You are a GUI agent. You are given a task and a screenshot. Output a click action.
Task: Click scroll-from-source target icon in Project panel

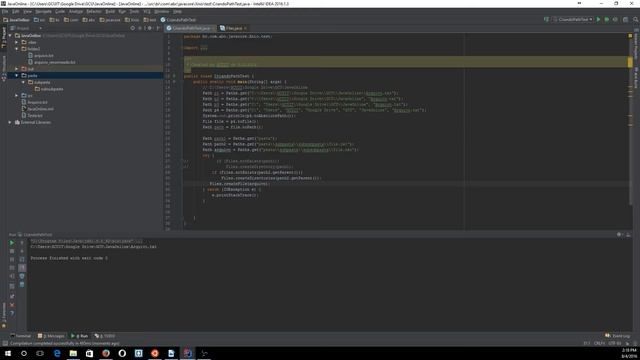pyautogui.click(x=132, y=28)
